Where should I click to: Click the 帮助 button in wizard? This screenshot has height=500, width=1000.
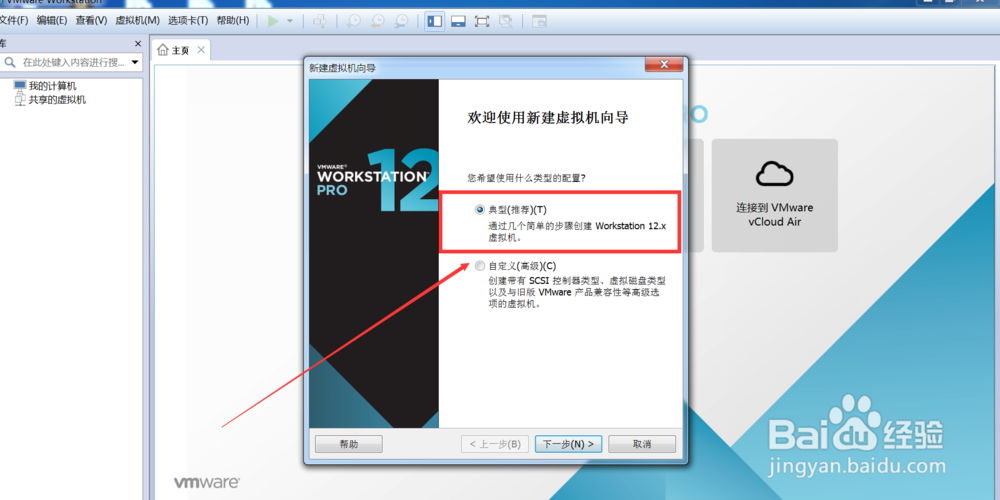tap(349, 444)
